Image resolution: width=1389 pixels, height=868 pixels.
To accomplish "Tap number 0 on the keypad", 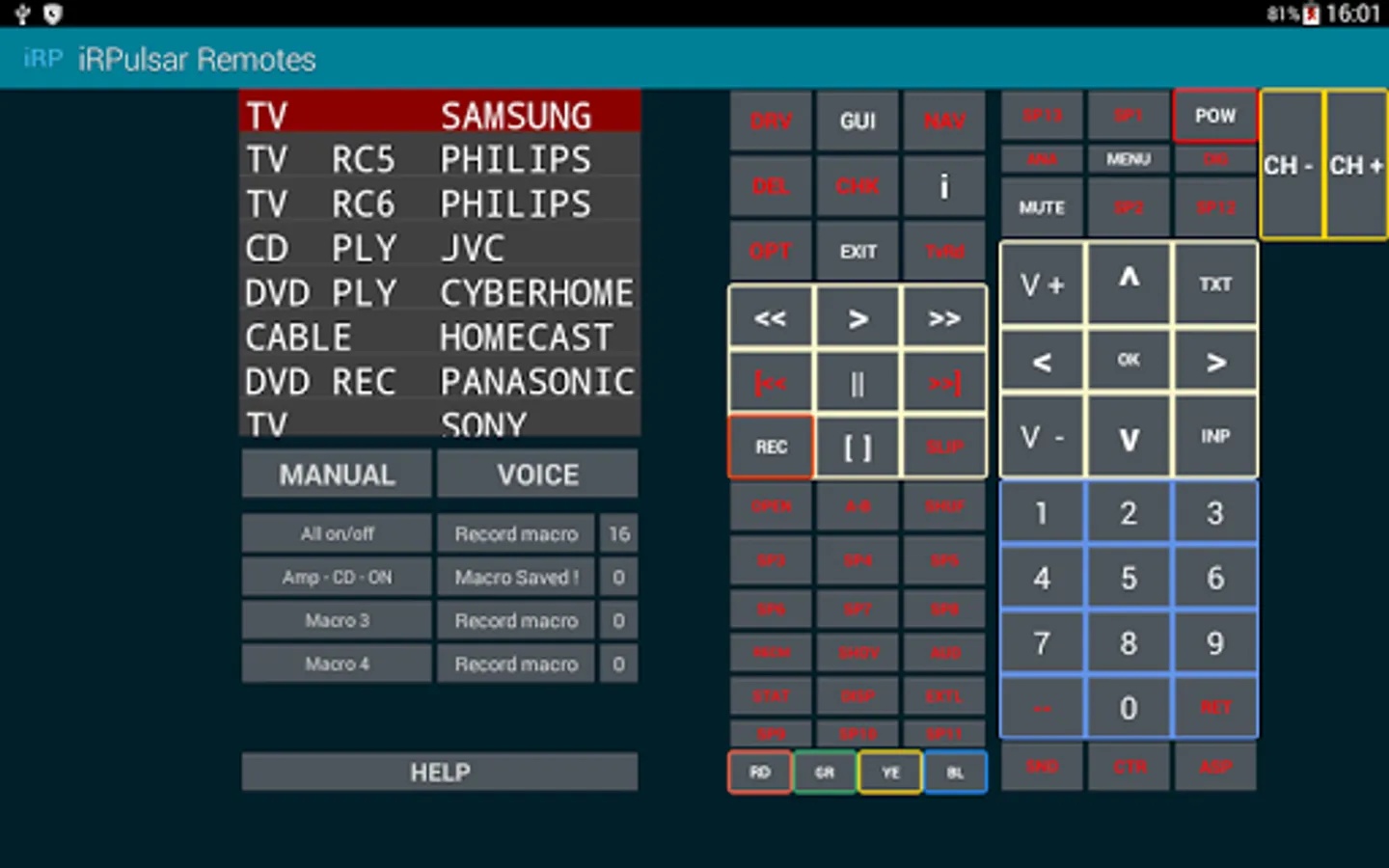I will (x=1129, y=708).
